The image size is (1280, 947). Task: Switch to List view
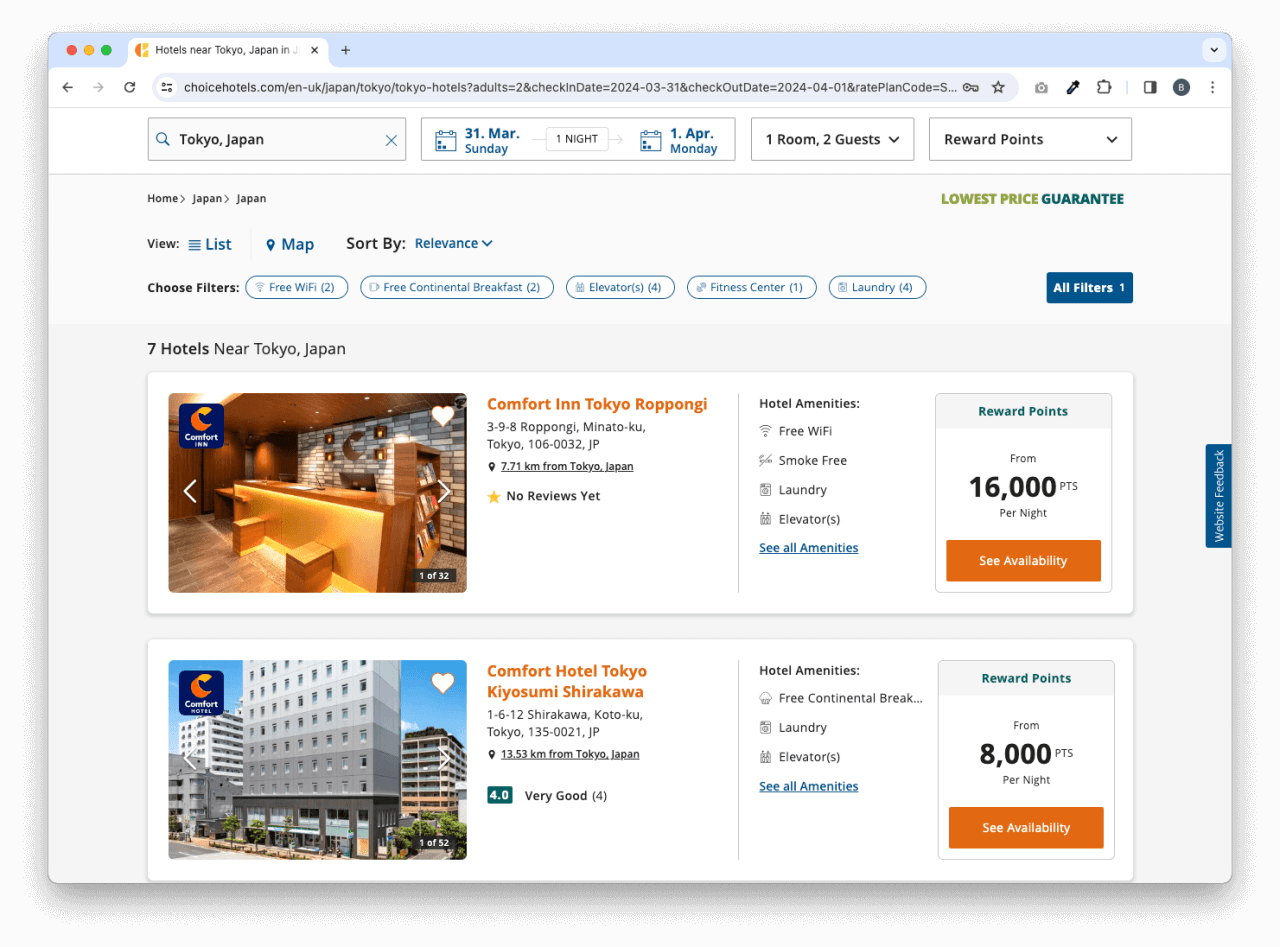tap(210, 244)
